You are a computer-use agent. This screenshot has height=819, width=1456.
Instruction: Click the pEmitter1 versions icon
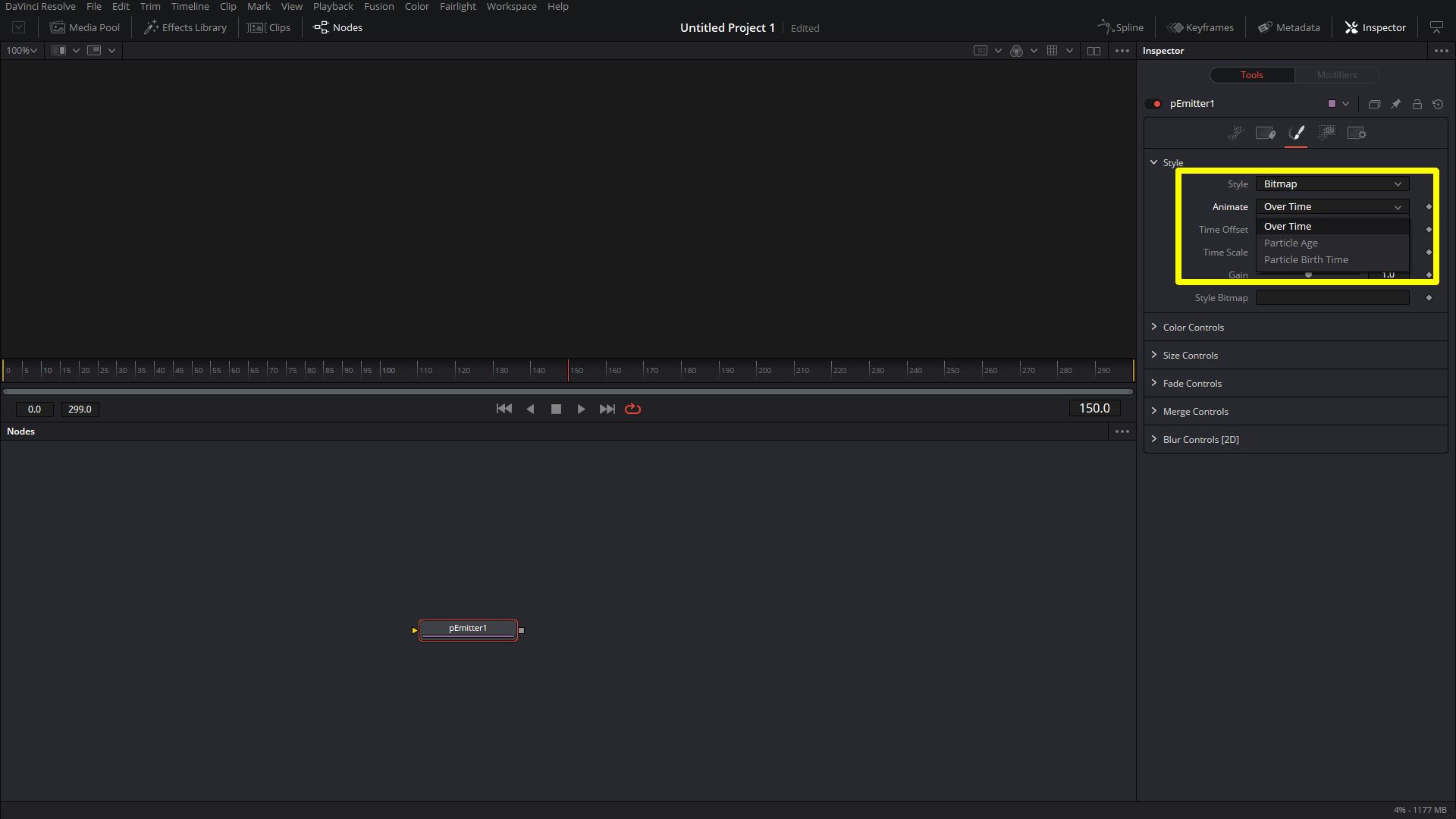(x=1374, y=104)
